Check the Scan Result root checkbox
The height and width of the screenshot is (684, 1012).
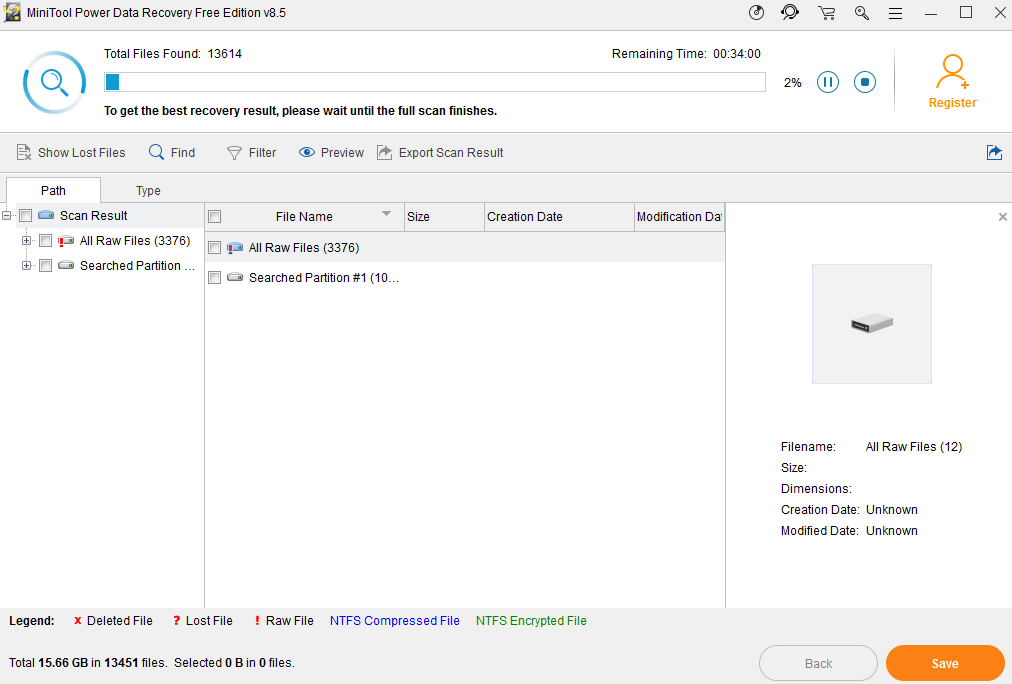(x=26, y=216)
